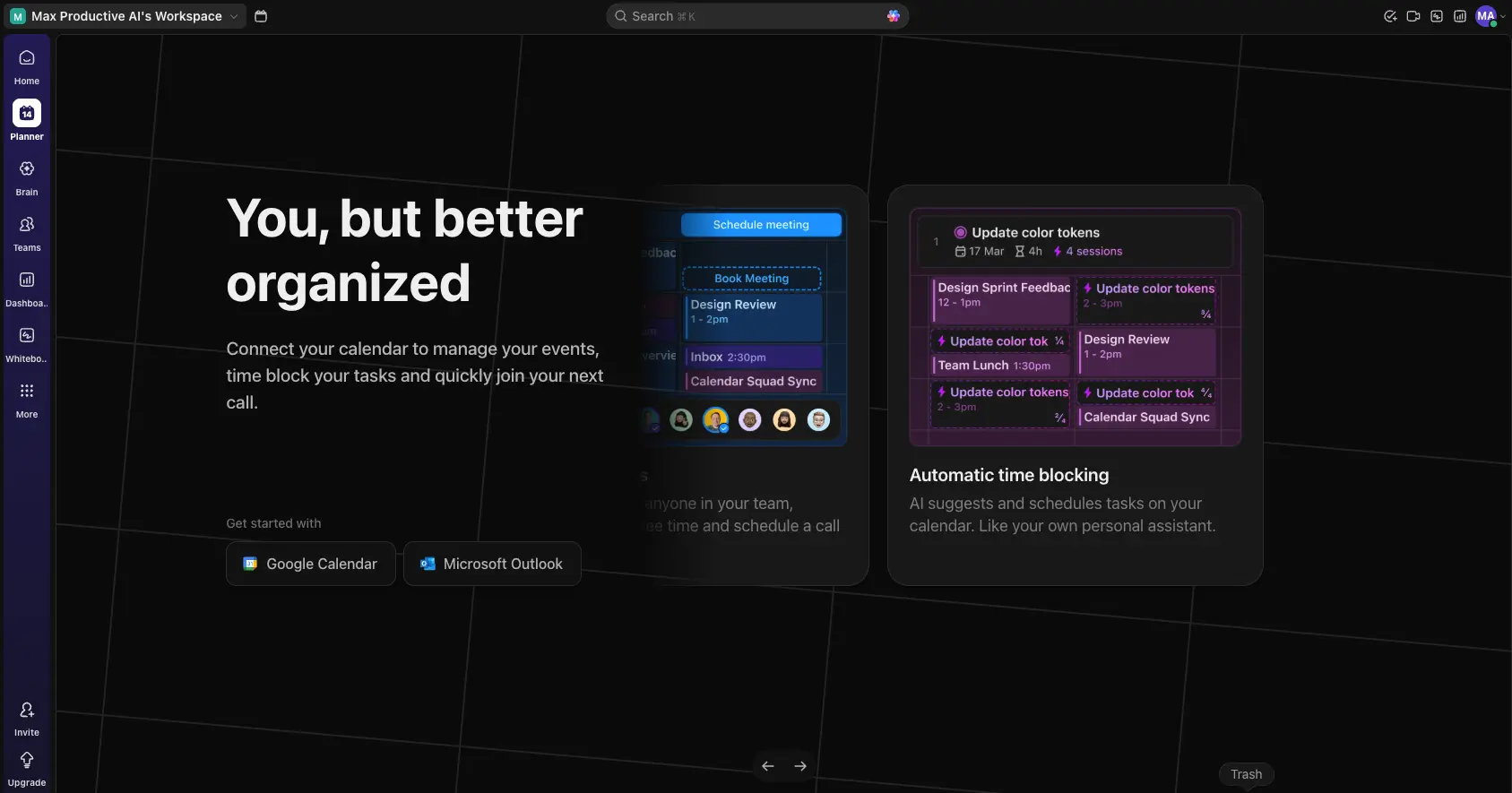Click the Automatic time blocking heading
The width and height of the screenshot is (1512, 793).
point(1009,475)
